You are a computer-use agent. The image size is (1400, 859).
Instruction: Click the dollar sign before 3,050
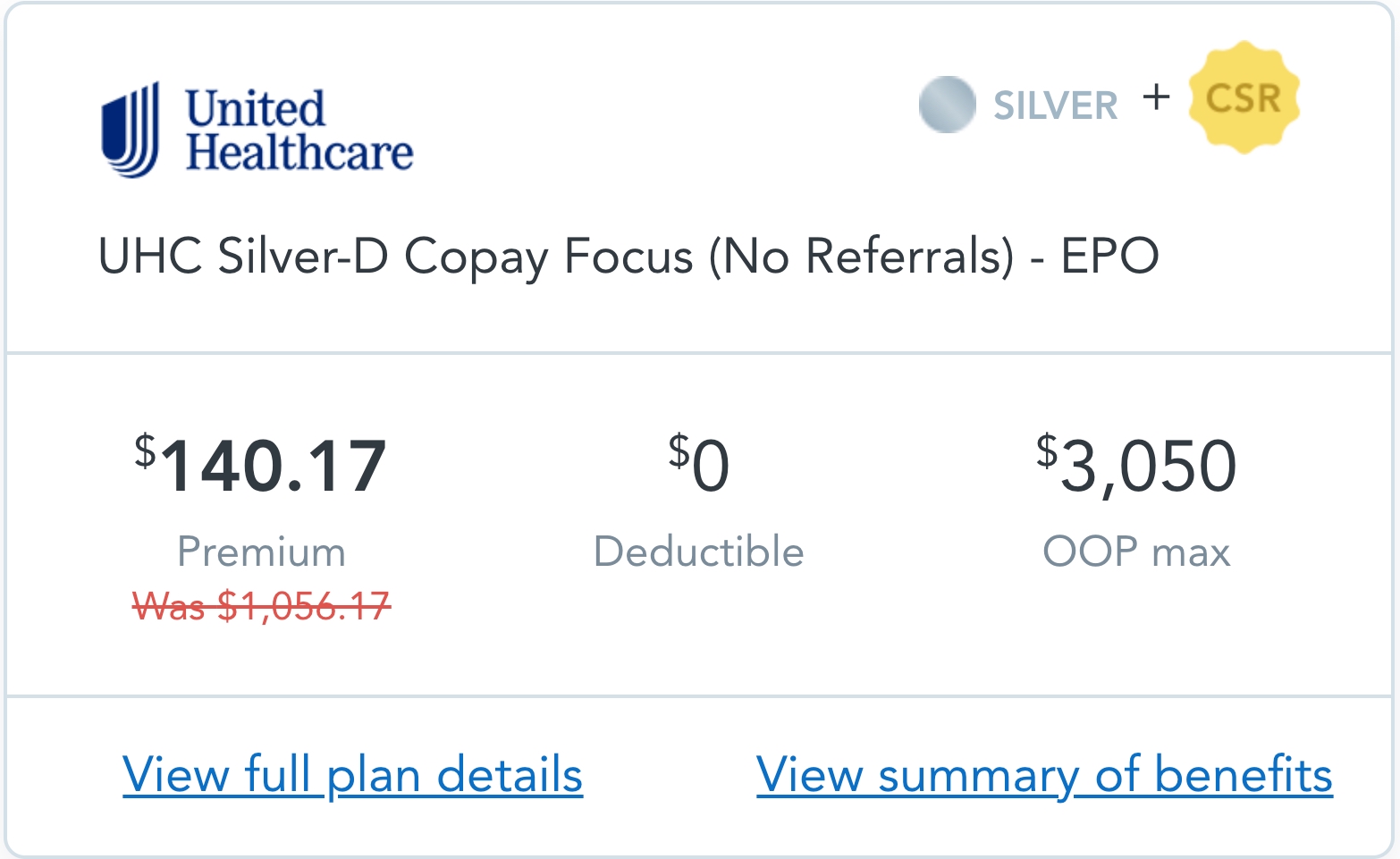click(1047, 451)
